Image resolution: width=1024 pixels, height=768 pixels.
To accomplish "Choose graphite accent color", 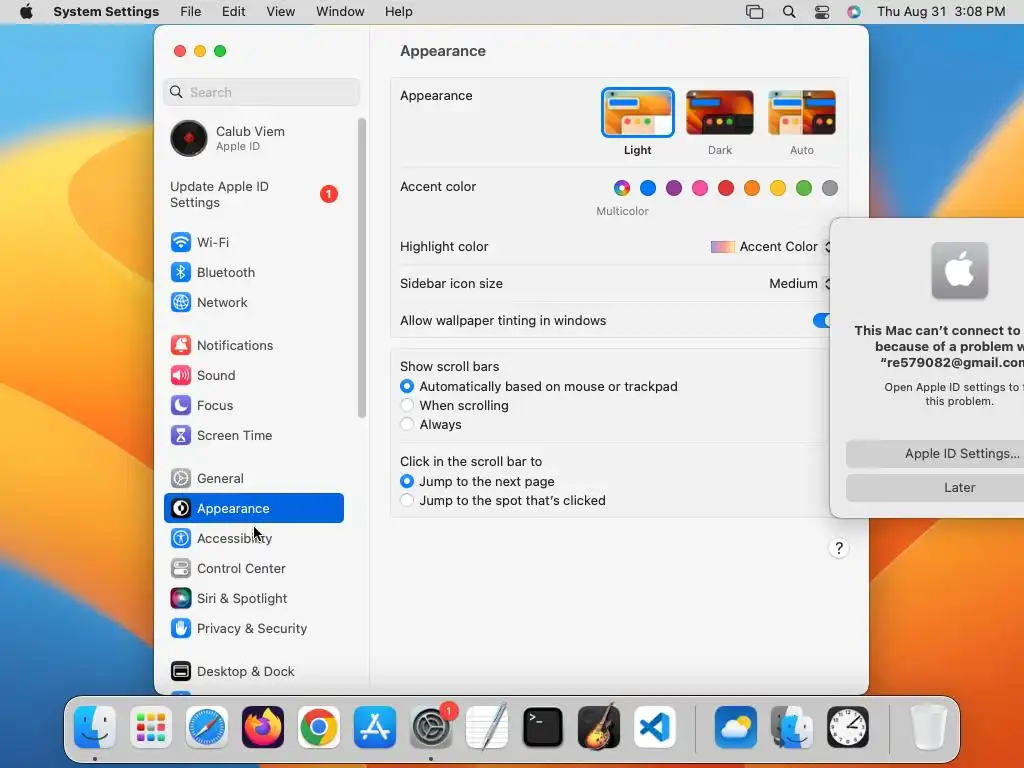I will pyautogui.click(x=830, y=188).
